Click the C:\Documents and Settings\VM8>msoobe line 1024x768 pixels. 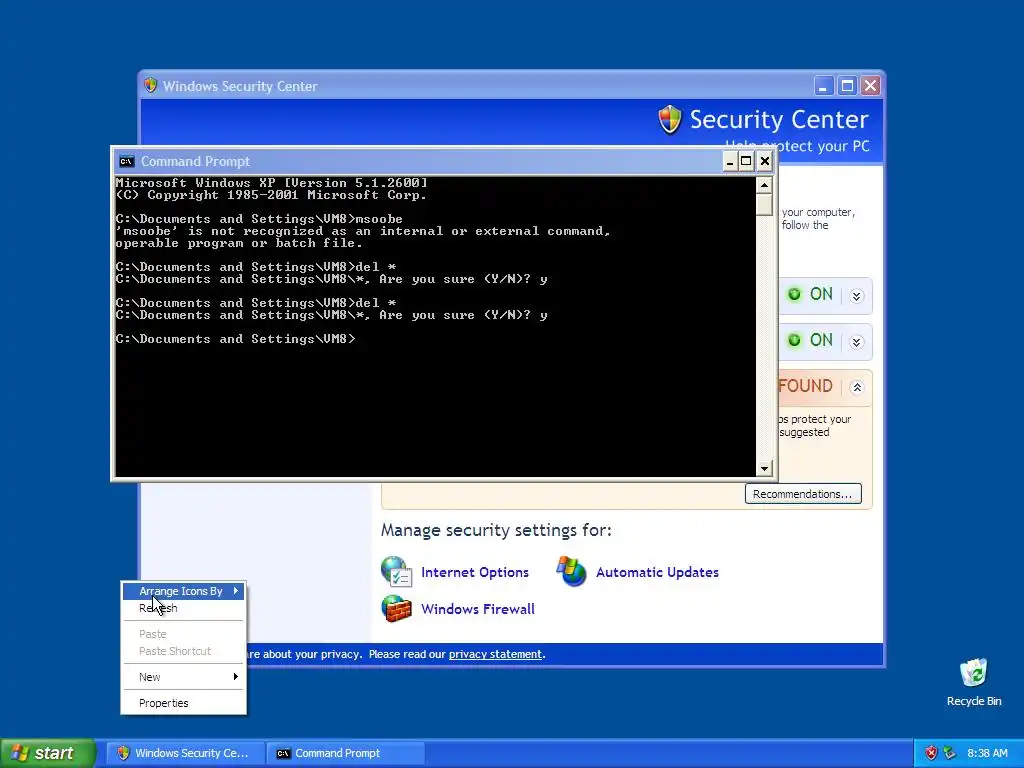(x=259, y=219)
